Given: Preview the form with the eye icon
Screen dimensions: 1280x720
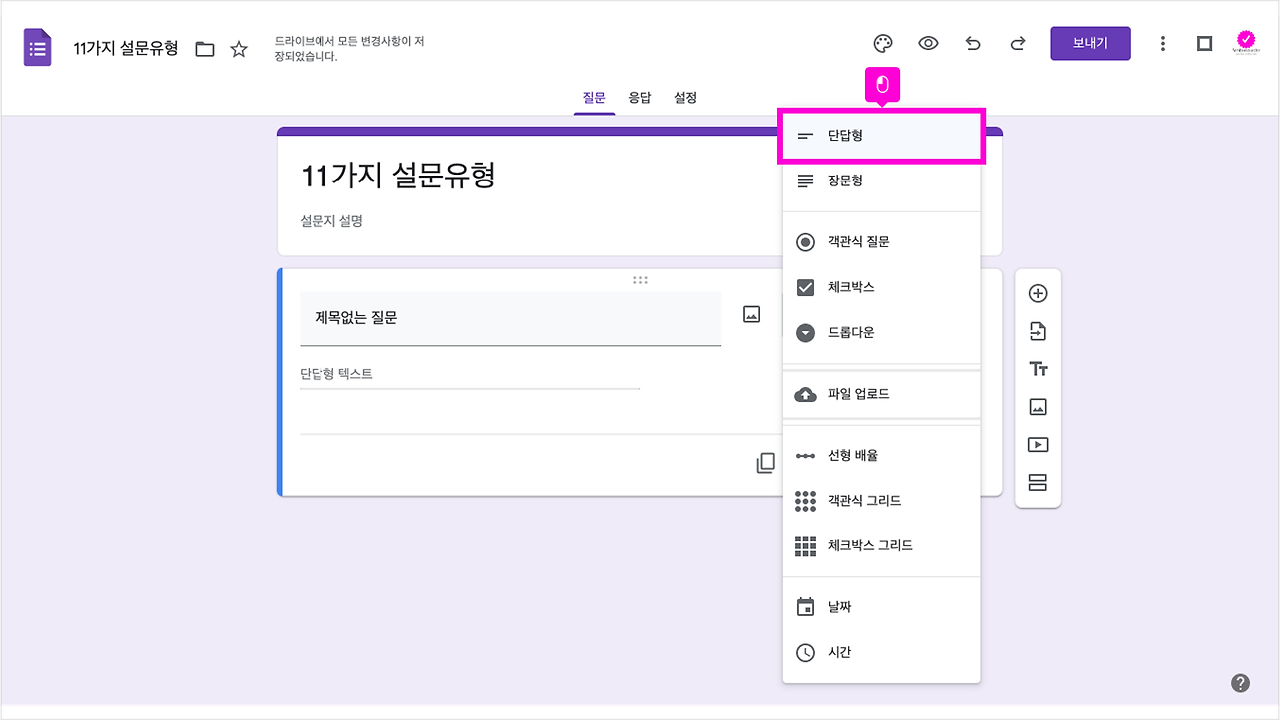Looking at the screenshot, I should tap(928, 43).
